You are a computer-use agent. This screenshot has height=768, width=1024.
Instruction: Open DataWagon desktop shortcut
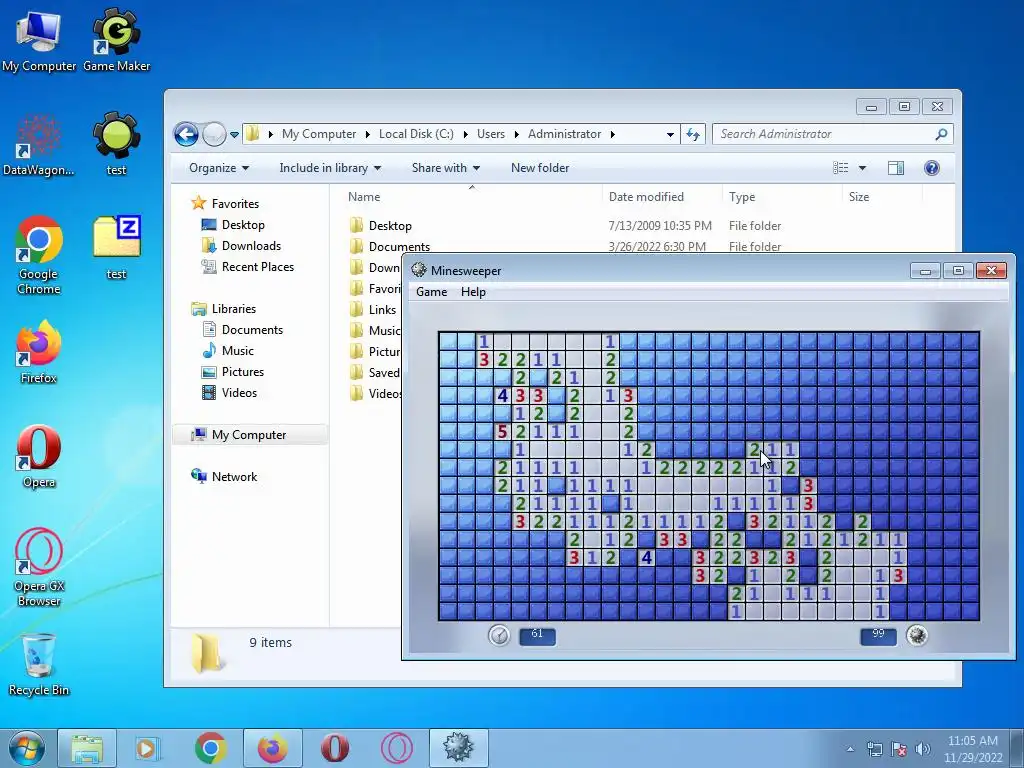tap(39, 144)
